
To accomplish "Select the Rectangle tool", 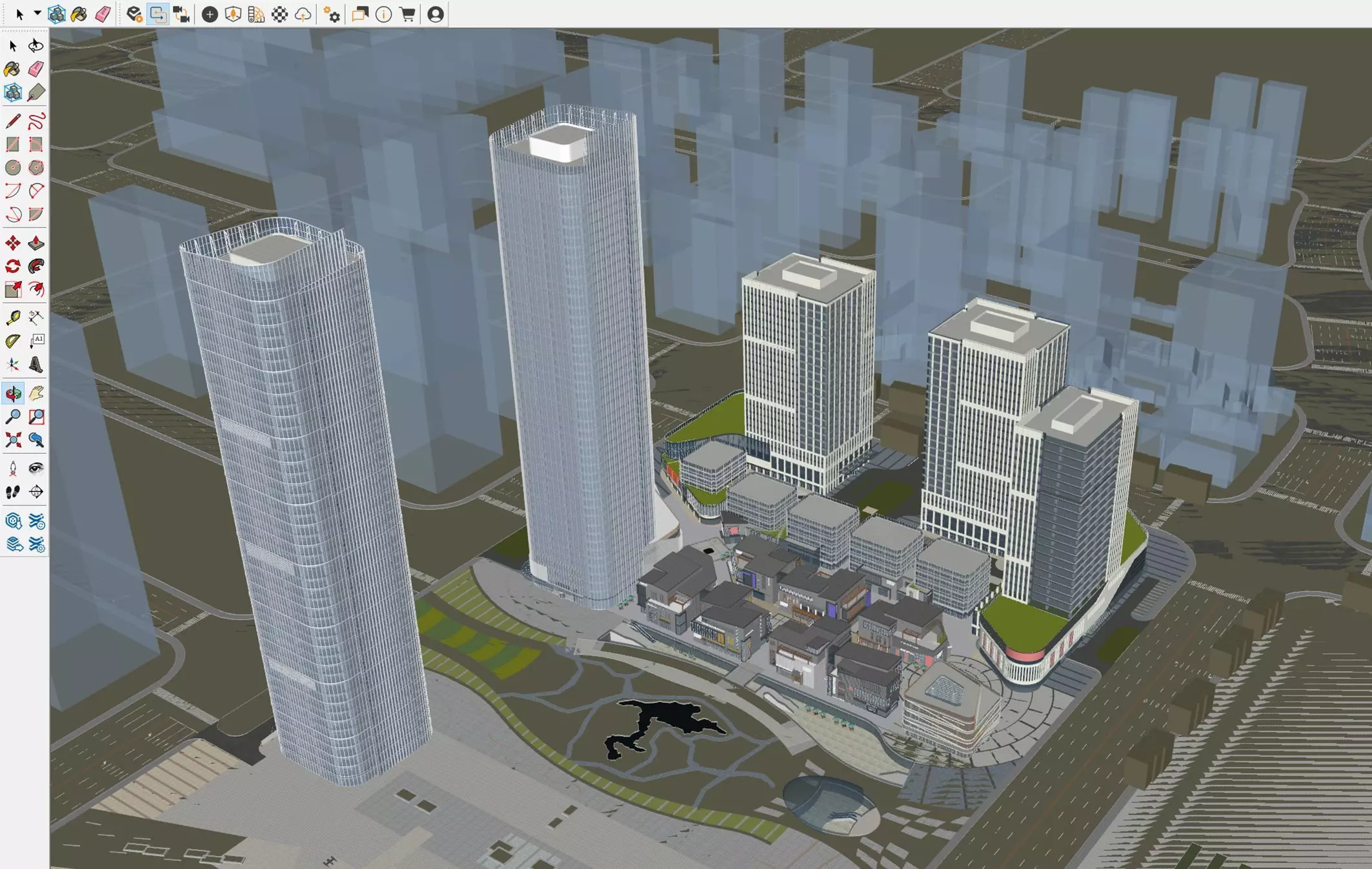I will point(13,144).
